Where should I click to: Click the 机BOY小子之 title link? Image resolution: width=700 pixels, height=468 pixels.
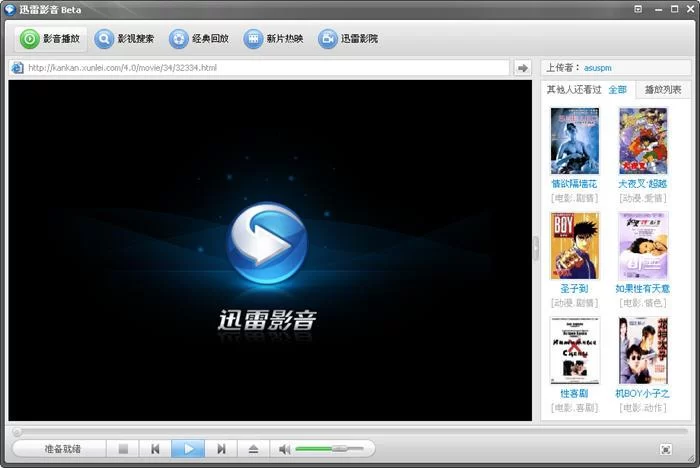click(642, 393)
